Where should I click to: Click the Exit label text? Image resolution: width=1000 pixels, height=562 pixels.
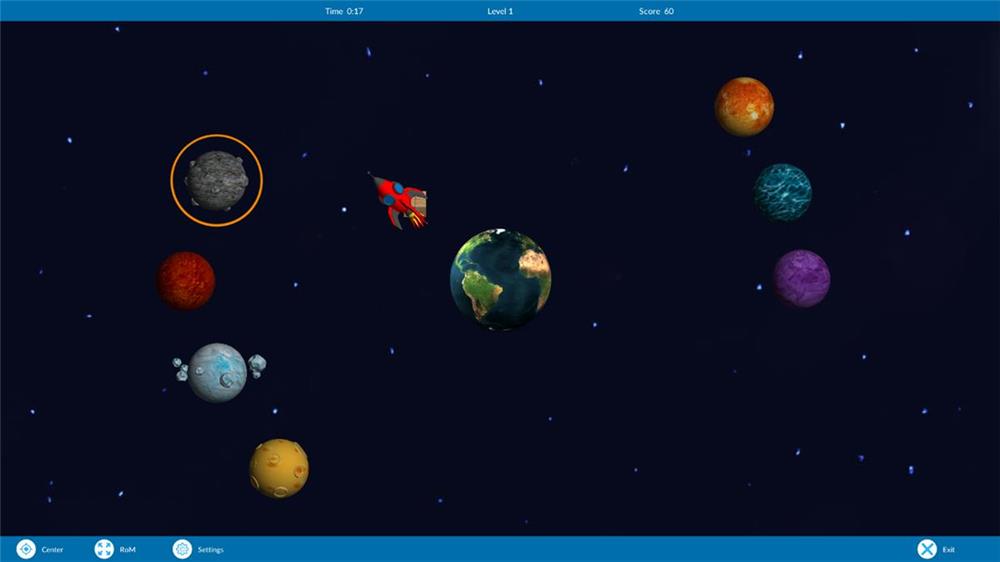pos(949,550)
